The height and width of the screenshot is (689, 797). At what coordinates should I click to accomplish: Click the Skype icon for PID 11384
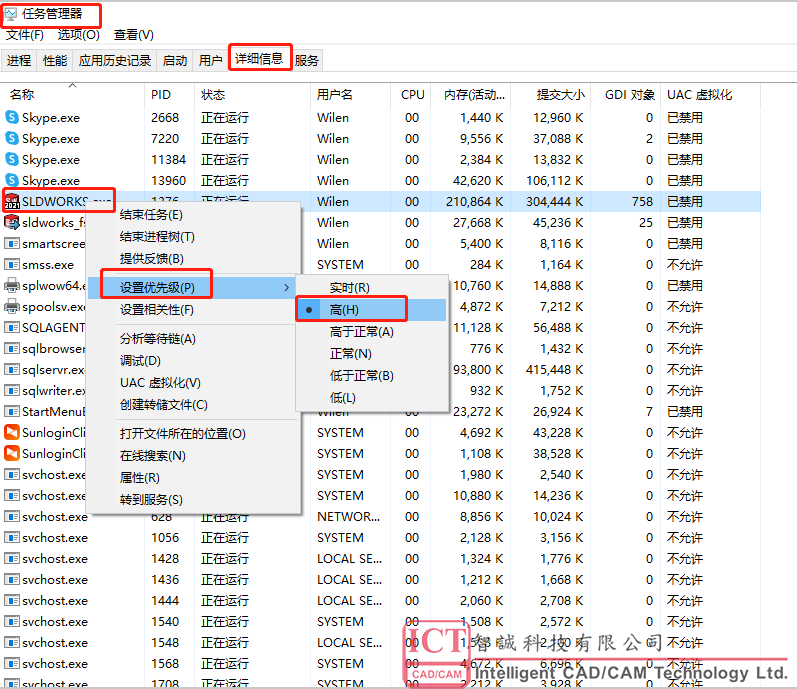coord(12,160)
